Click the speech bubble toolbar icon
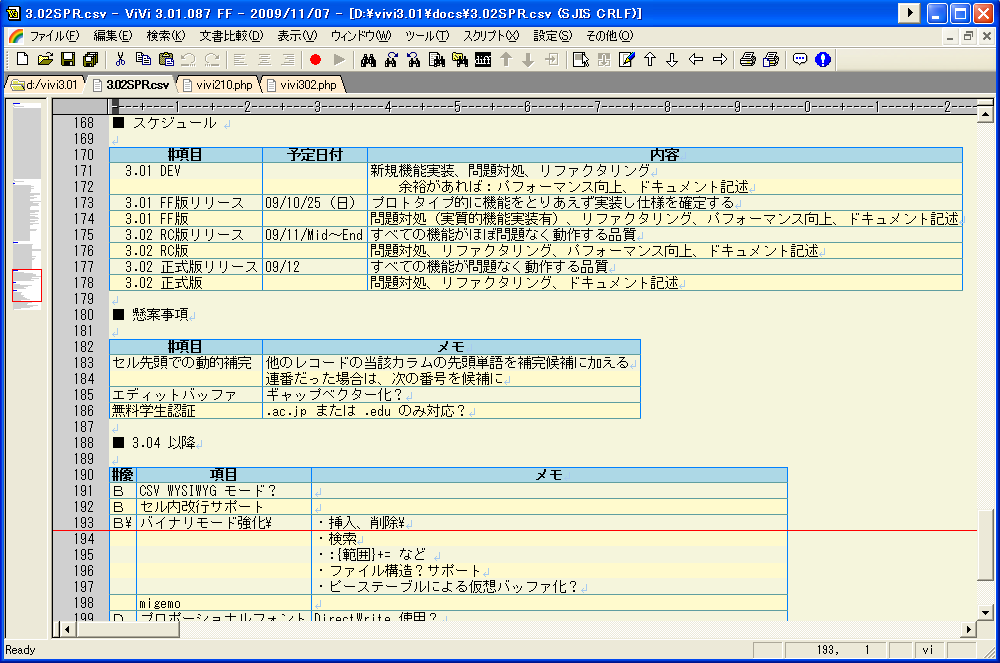The height and width of the screenshot is (663, 1000). [x=800, y=59]
